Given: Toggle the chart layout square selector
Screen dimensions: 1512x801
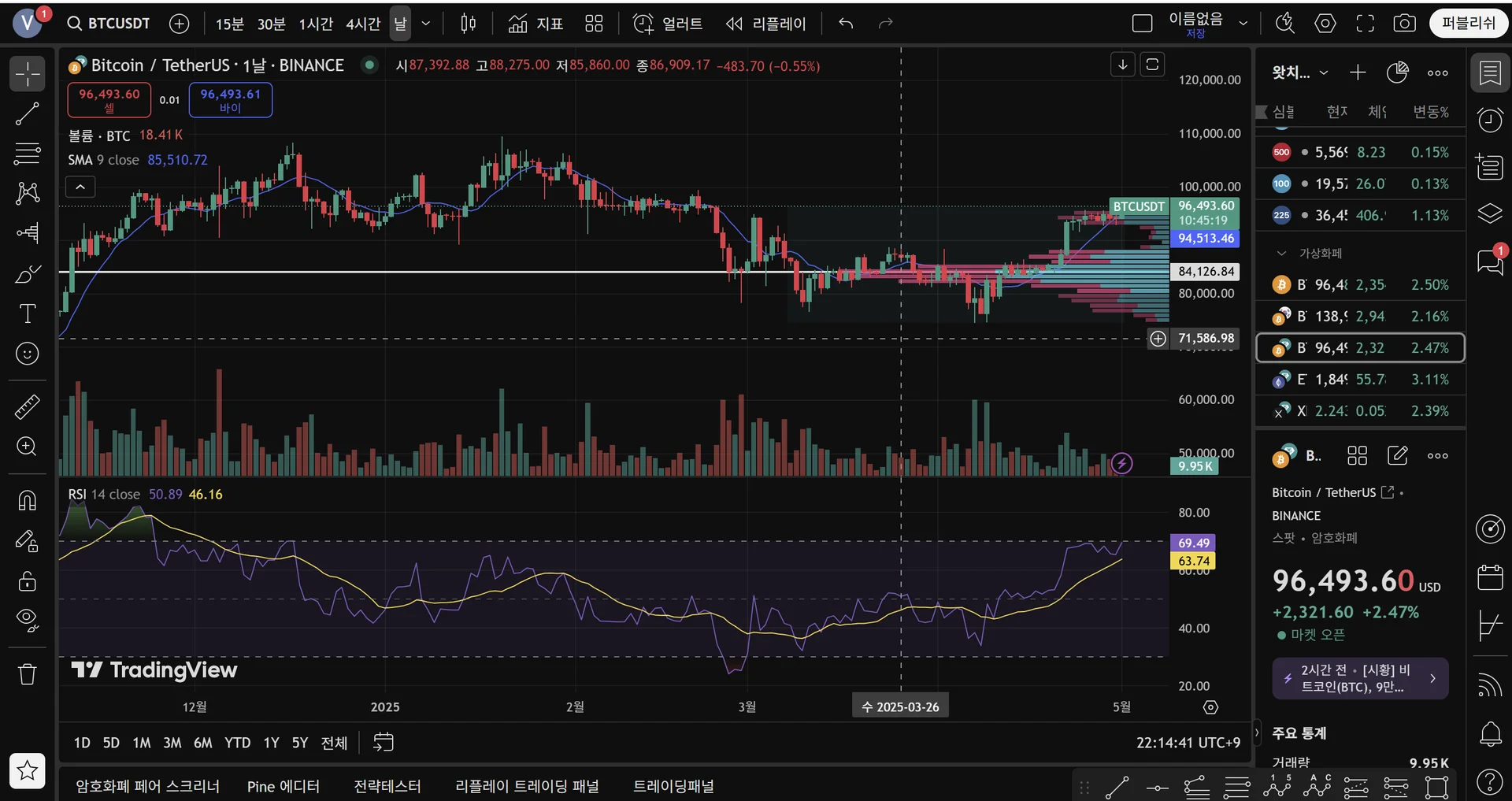Looking at the screenshot, I should [1142, 24].
